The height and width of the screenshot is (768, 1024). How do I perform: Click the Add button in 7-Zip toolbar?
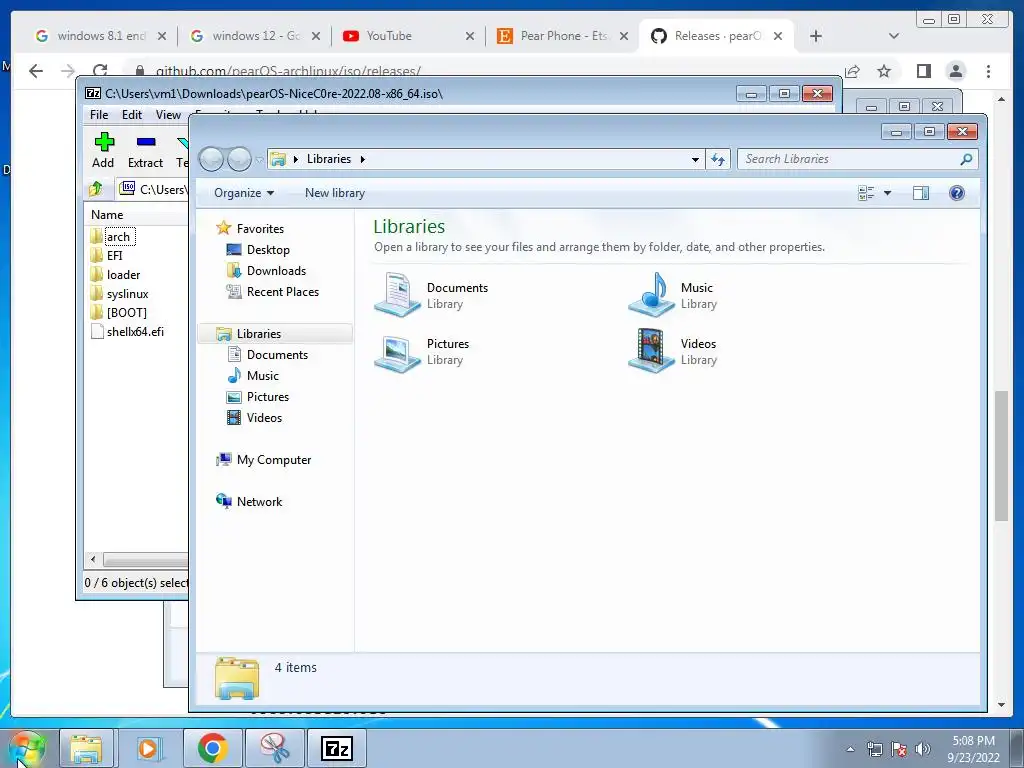tap(103, 150)
